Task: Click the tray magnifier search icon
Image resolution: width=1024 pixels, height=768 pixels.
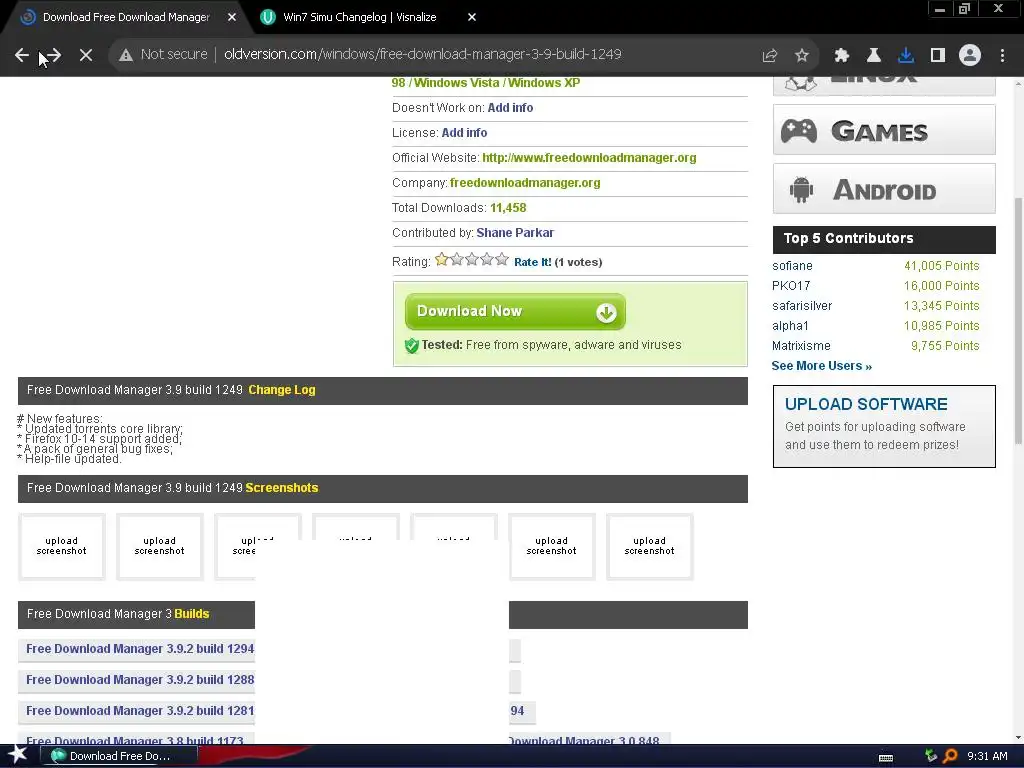Action: [951, 756]
